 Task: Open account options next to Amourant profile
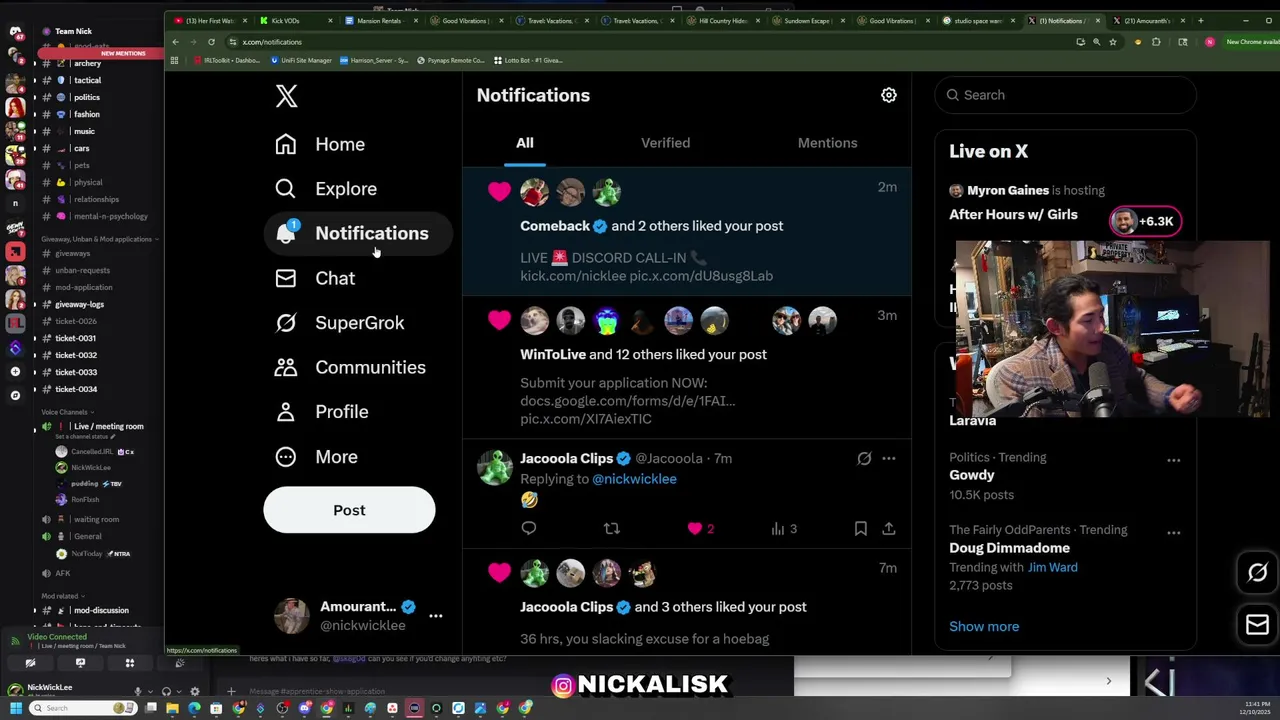pos(436,616)
